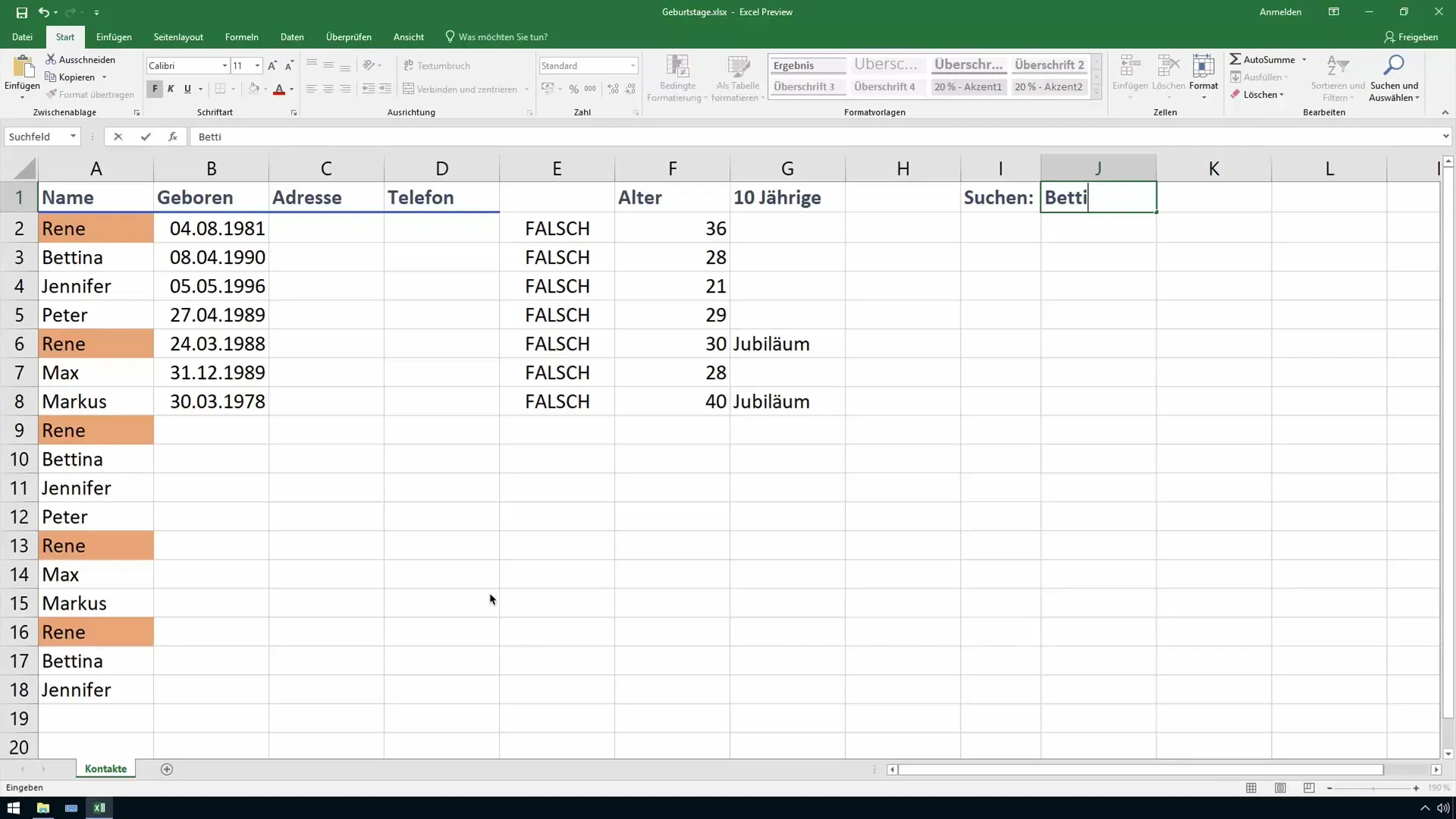Viewport: 1456px width, 819px height.
Task: Click the Verbinden und zentrieren button
Action: point(460,89)
